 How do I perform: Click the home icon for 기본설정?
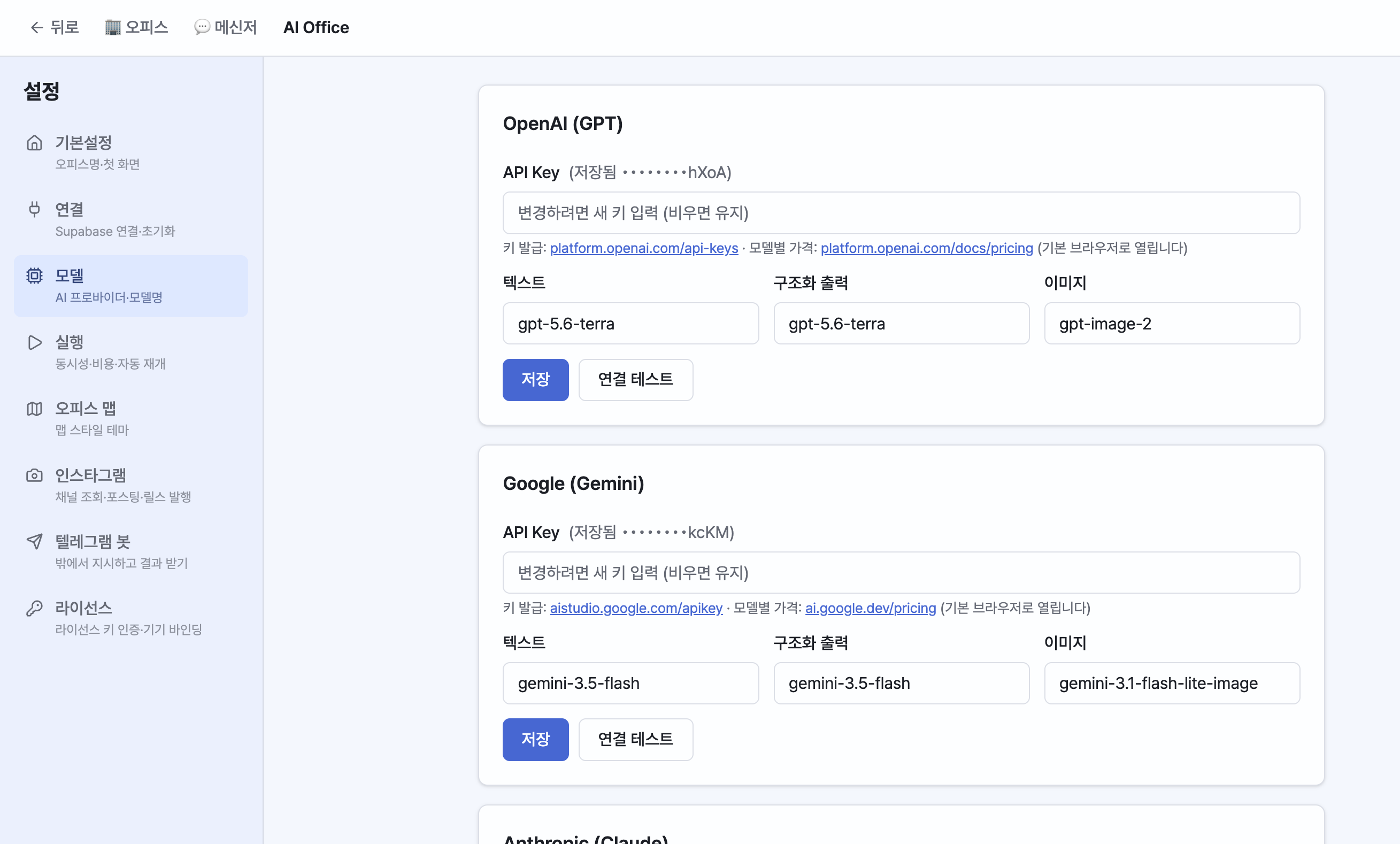click(x=35, y=143)
